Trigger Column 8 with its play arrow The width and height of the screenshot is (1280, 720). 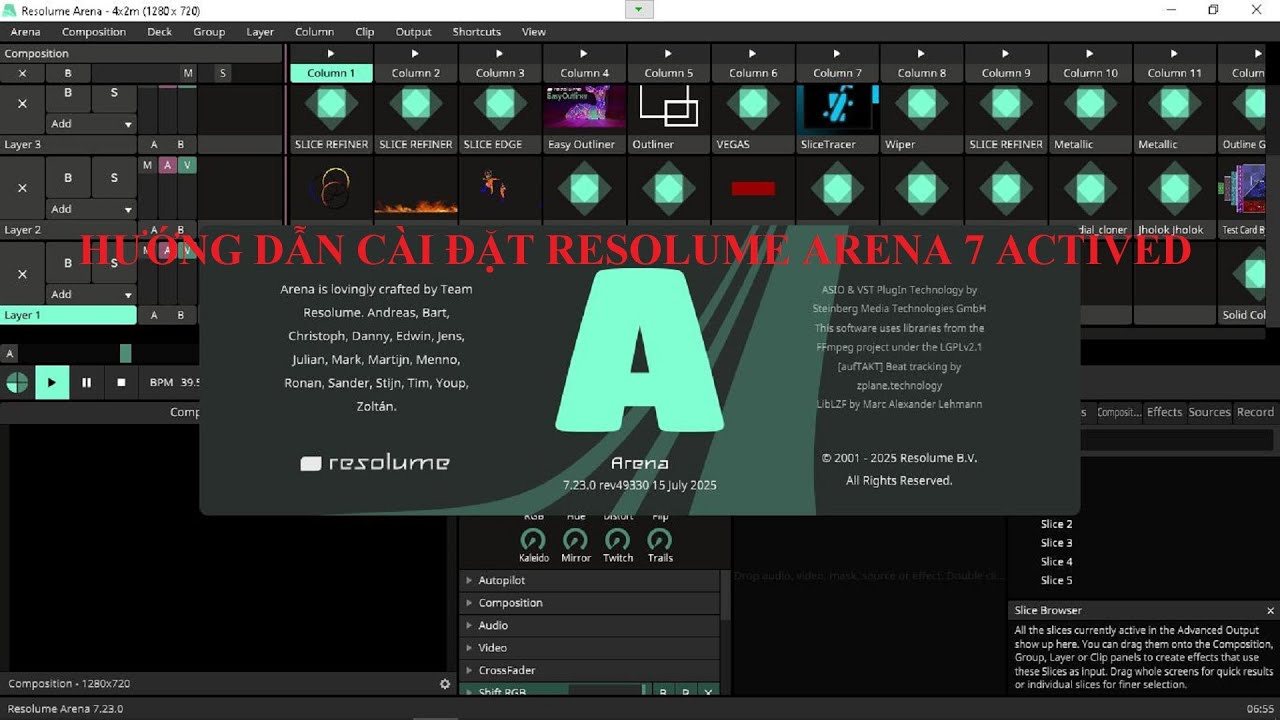coord(921,53)
